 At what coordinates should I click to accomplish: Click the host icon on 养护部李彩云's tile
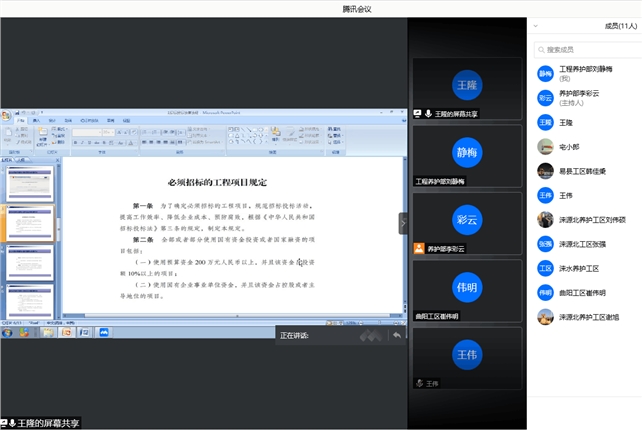click(419, 248)
